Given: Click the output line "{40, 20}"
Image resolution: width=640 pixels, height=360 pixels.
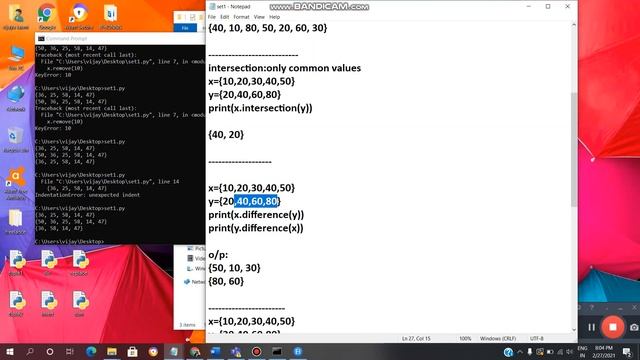Looking at the screenshot, I should click(x=226, y=135).
